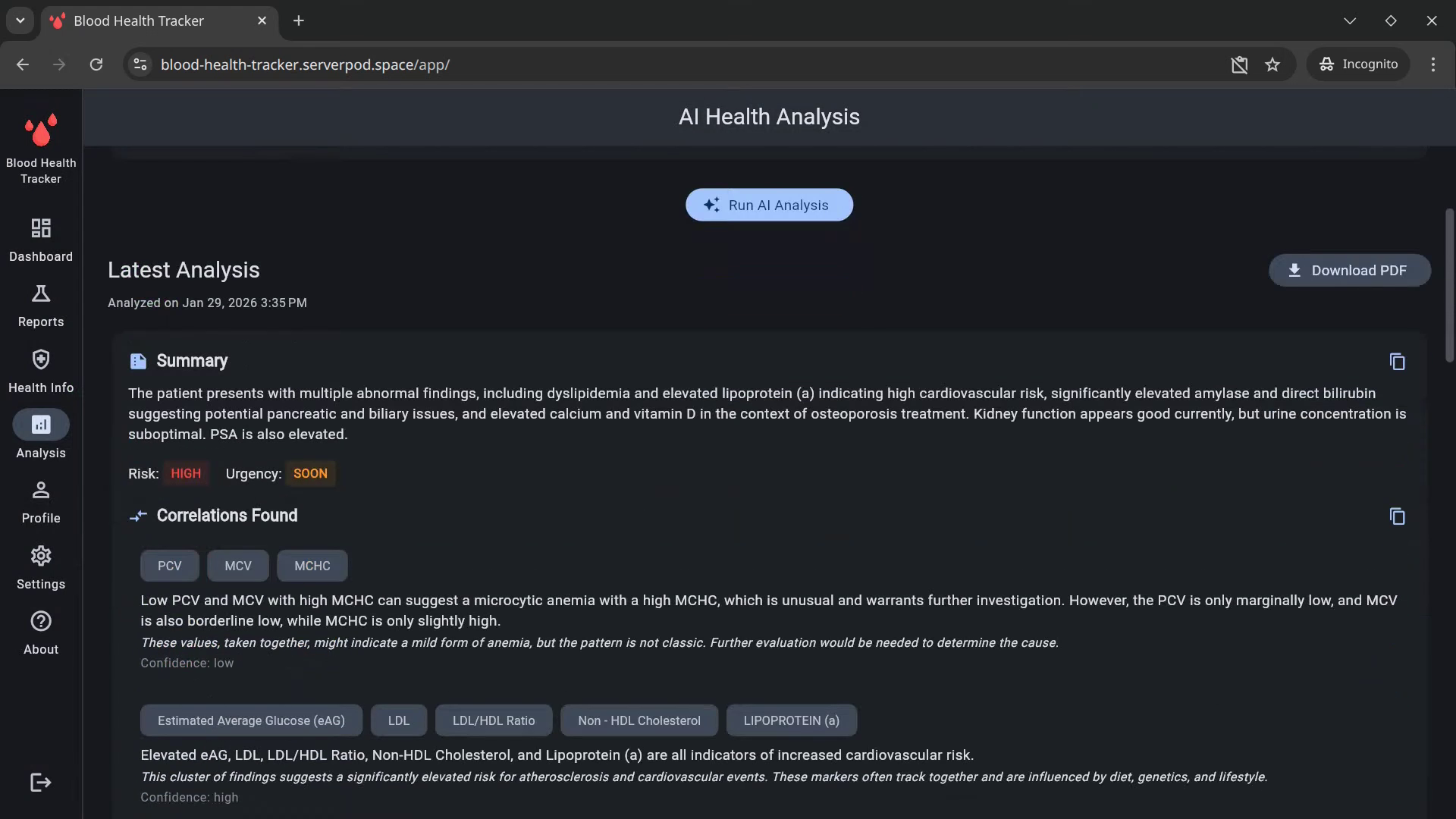Open Settings gear in sidebar
Viewport: 1456px width, 819px height.
point(41,556)
